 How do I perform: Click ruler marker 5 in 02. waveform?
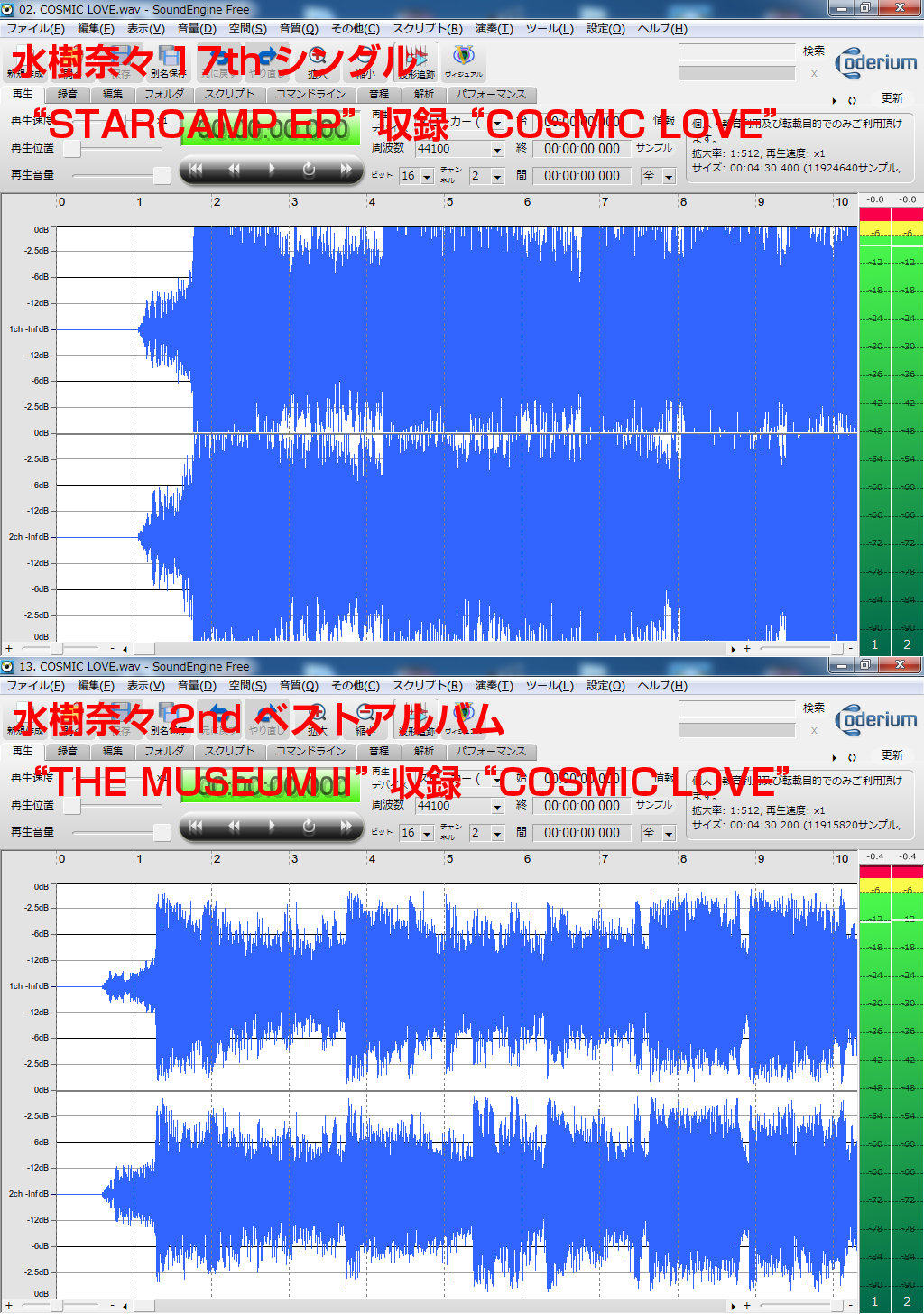pos(449,202)
